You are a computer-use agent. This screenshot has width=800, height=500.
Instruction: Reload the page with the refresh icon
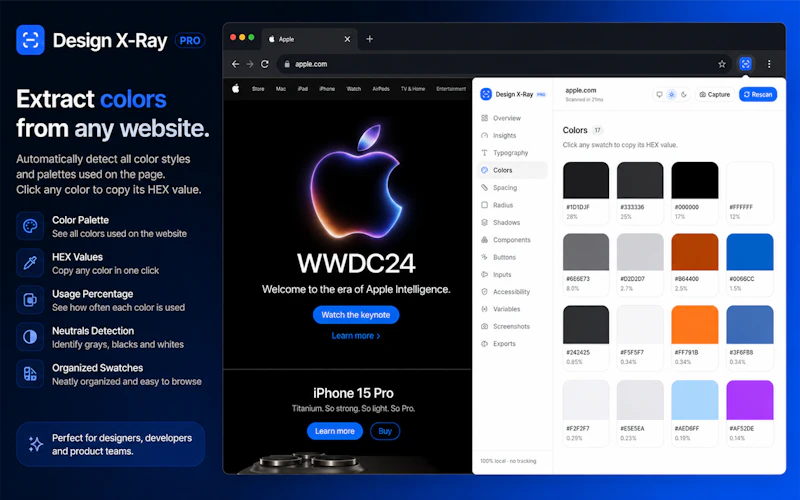coord(264,64)
